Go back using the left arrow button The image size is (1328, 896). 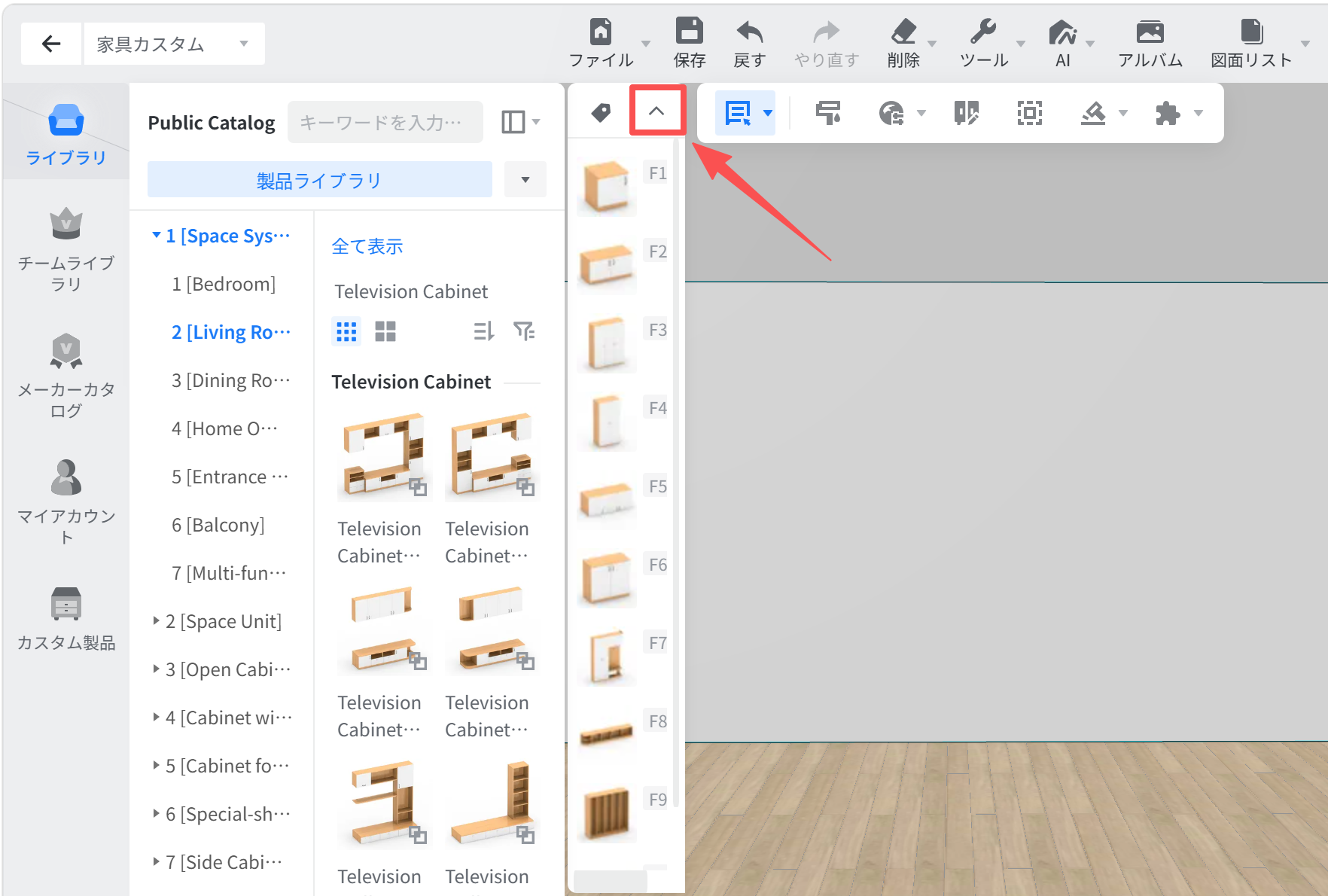click(x=51, y=44)
